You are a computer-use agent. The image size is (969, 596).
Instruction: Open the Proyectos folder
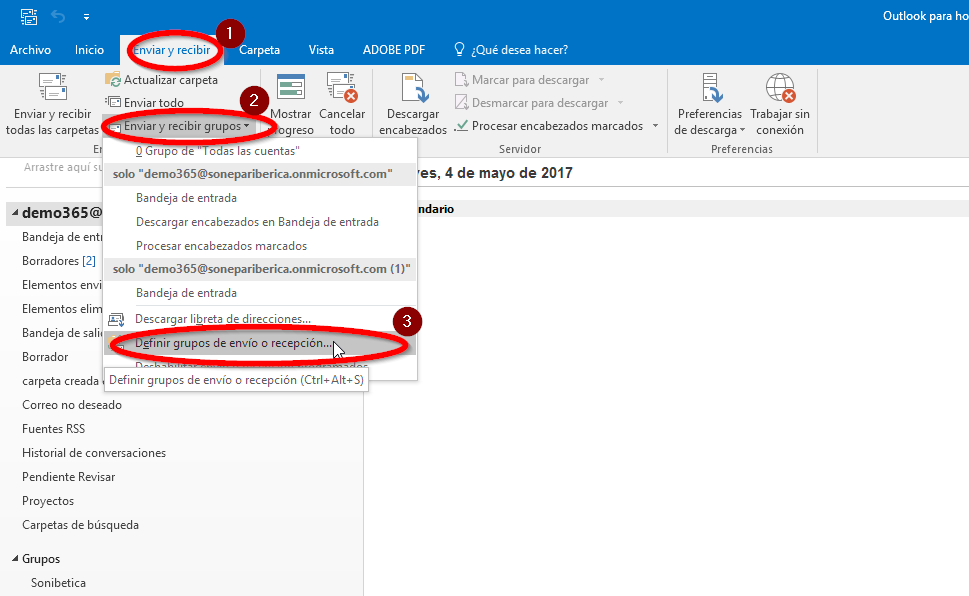(x=48, y=501)
